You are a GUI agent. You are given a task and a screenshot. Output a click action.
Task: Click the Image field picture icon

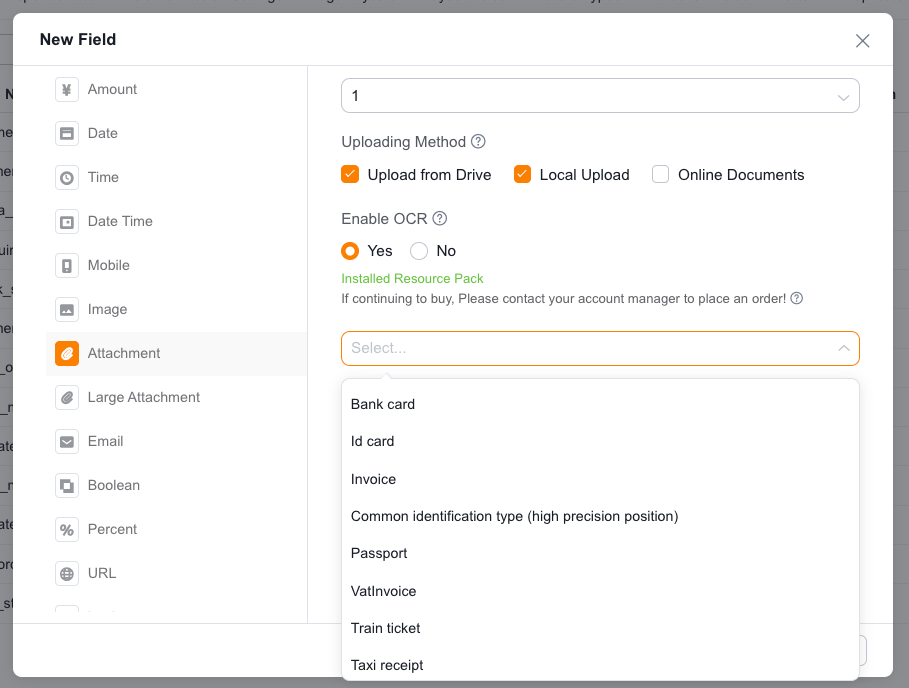[x=67, y=310]
